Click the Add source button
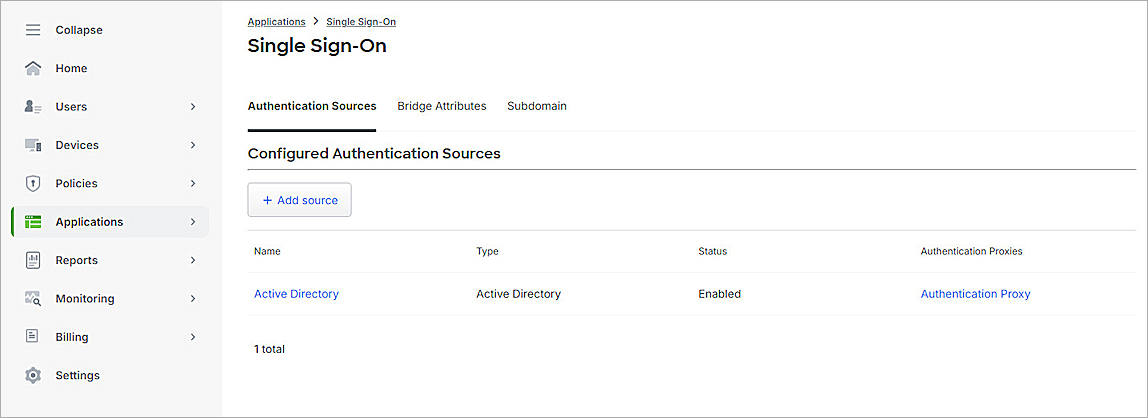This screenshot has height=418, width=1148. coord(299,200)
